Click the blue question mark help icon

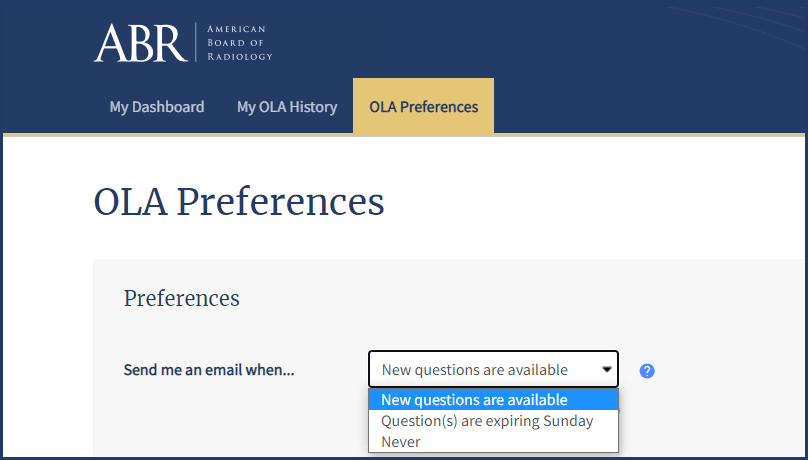click(x=647, y=371)
